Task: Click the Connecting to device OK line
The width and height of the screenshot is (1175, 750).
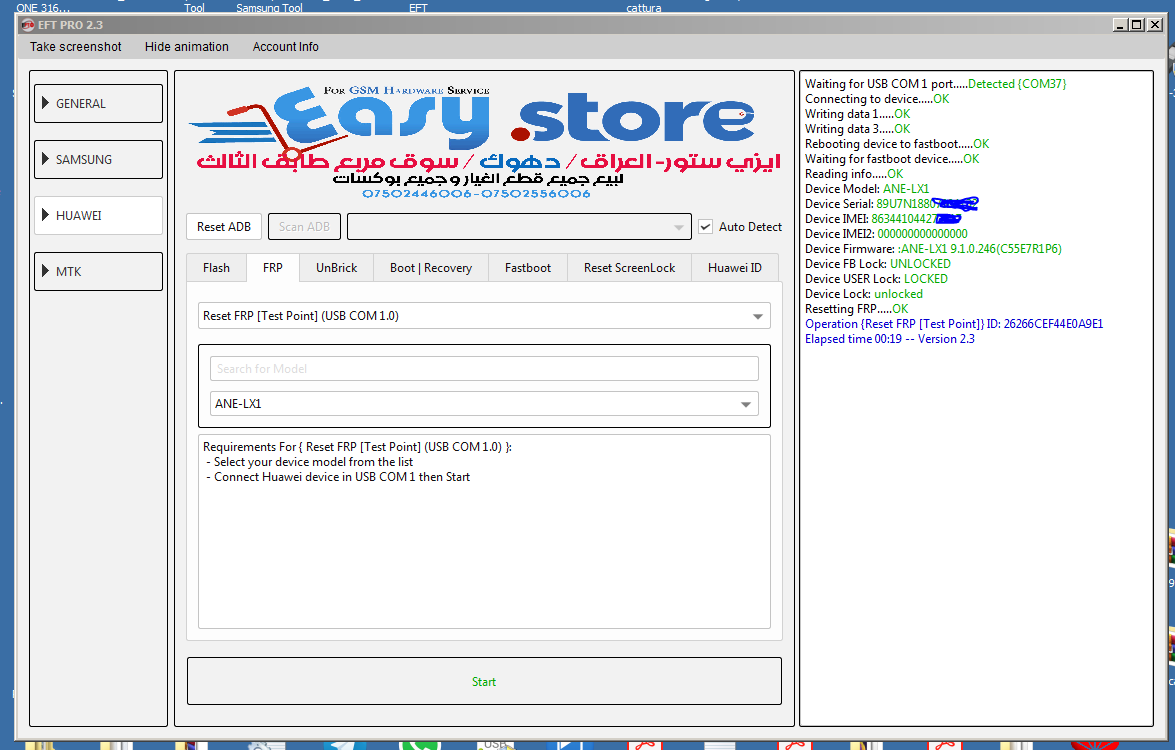Action: point(877,99)
